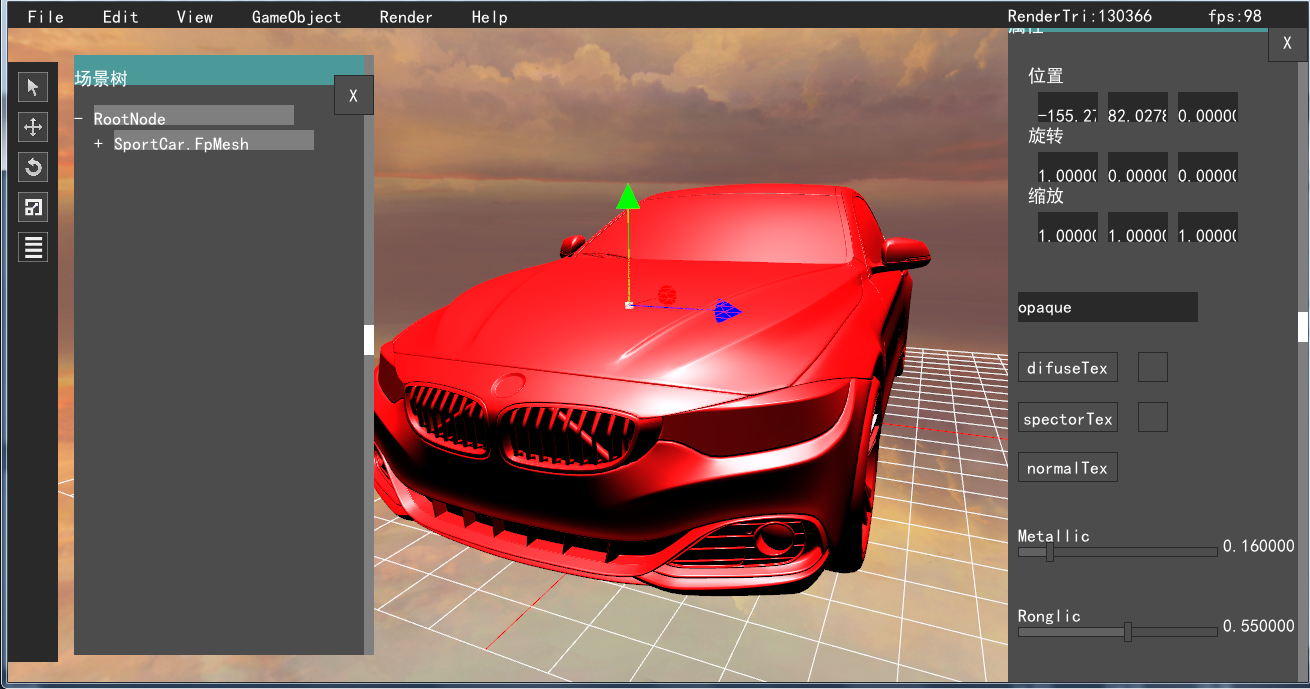Select RootNode in the scene tree
Image resolution: width=1310 pixels, height=689 pixels.
coord(194,116)
